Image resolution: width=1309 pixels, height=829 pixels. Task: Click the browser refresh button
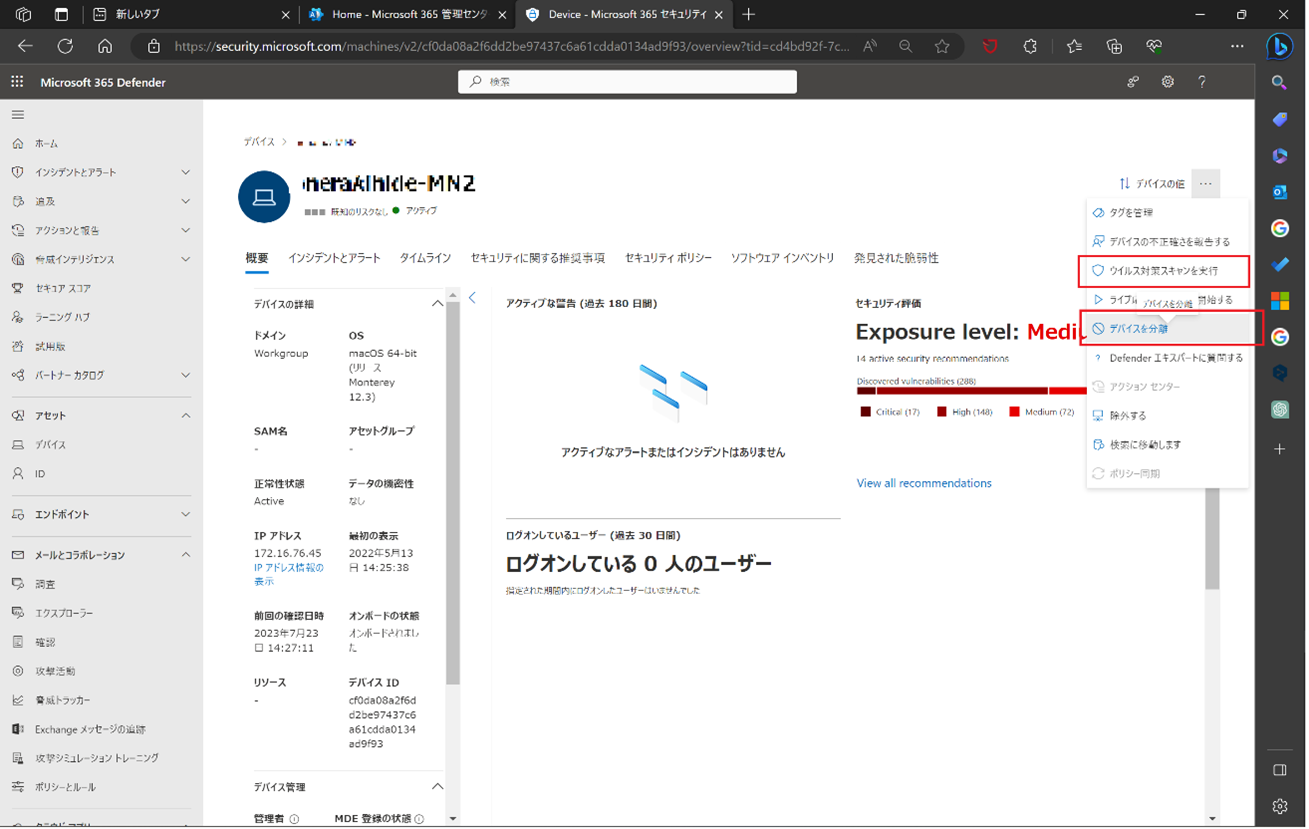65,46
